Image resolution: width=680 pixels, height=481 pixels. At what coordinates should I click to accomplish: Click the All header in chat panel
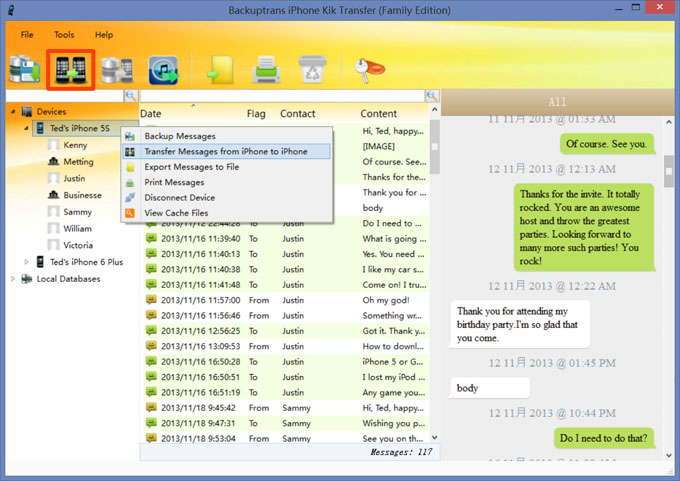tap(557, 102)
